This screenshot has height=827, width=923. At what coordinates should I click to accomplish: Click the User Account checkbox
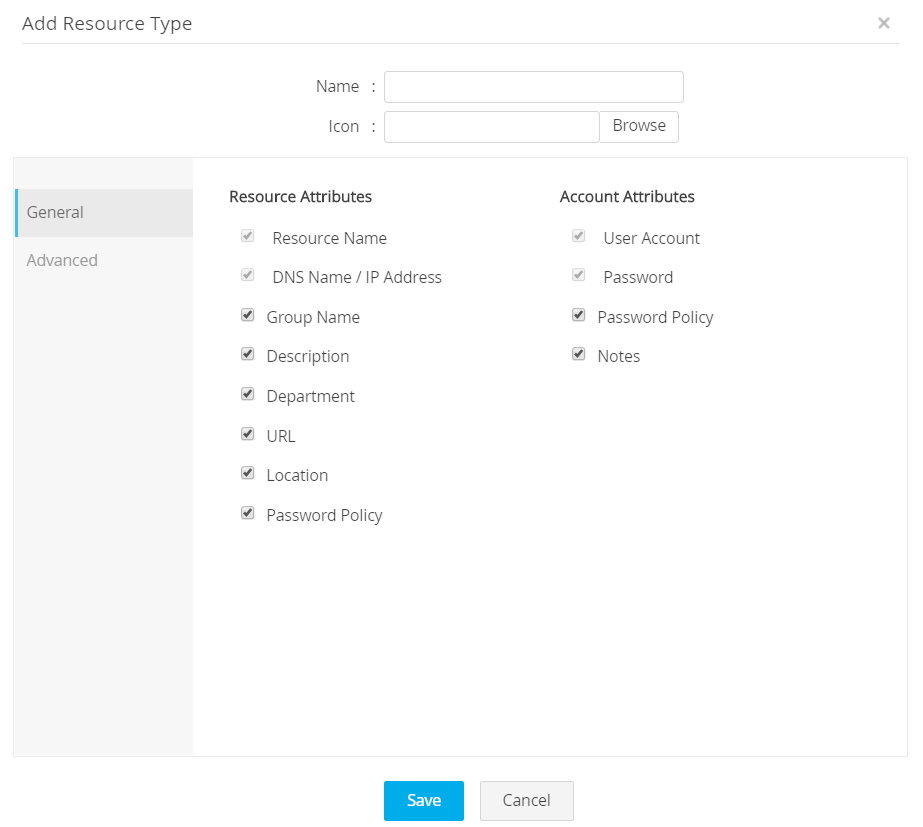(x=578, y=236)
